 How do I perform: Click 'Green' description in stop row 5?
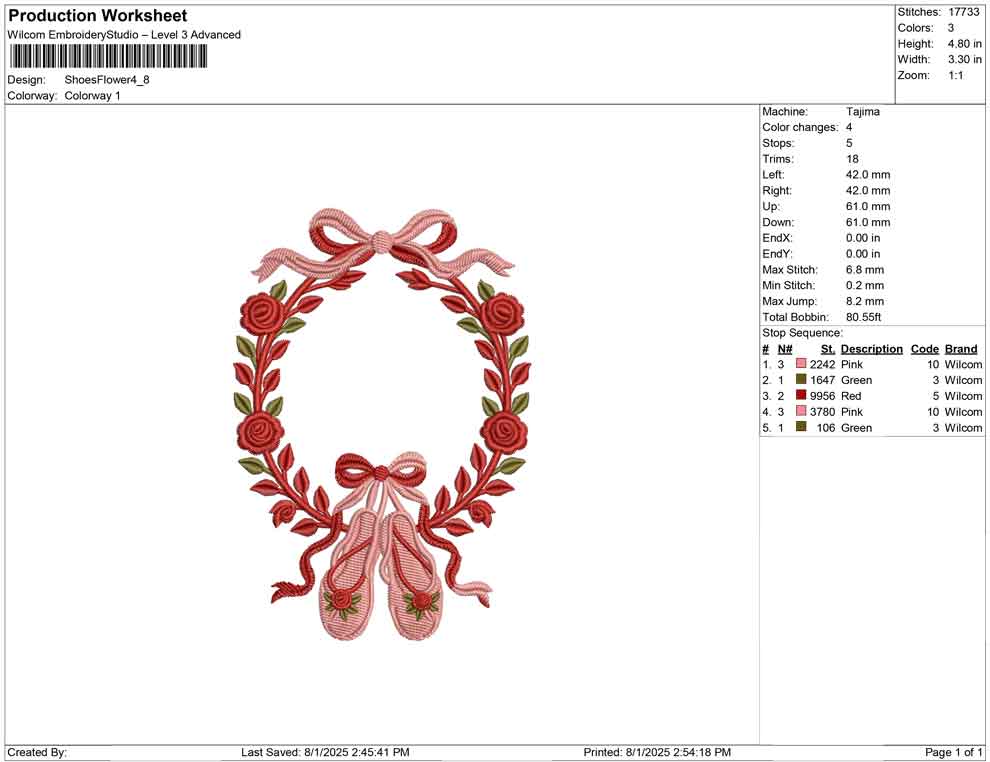pos(856,427)
